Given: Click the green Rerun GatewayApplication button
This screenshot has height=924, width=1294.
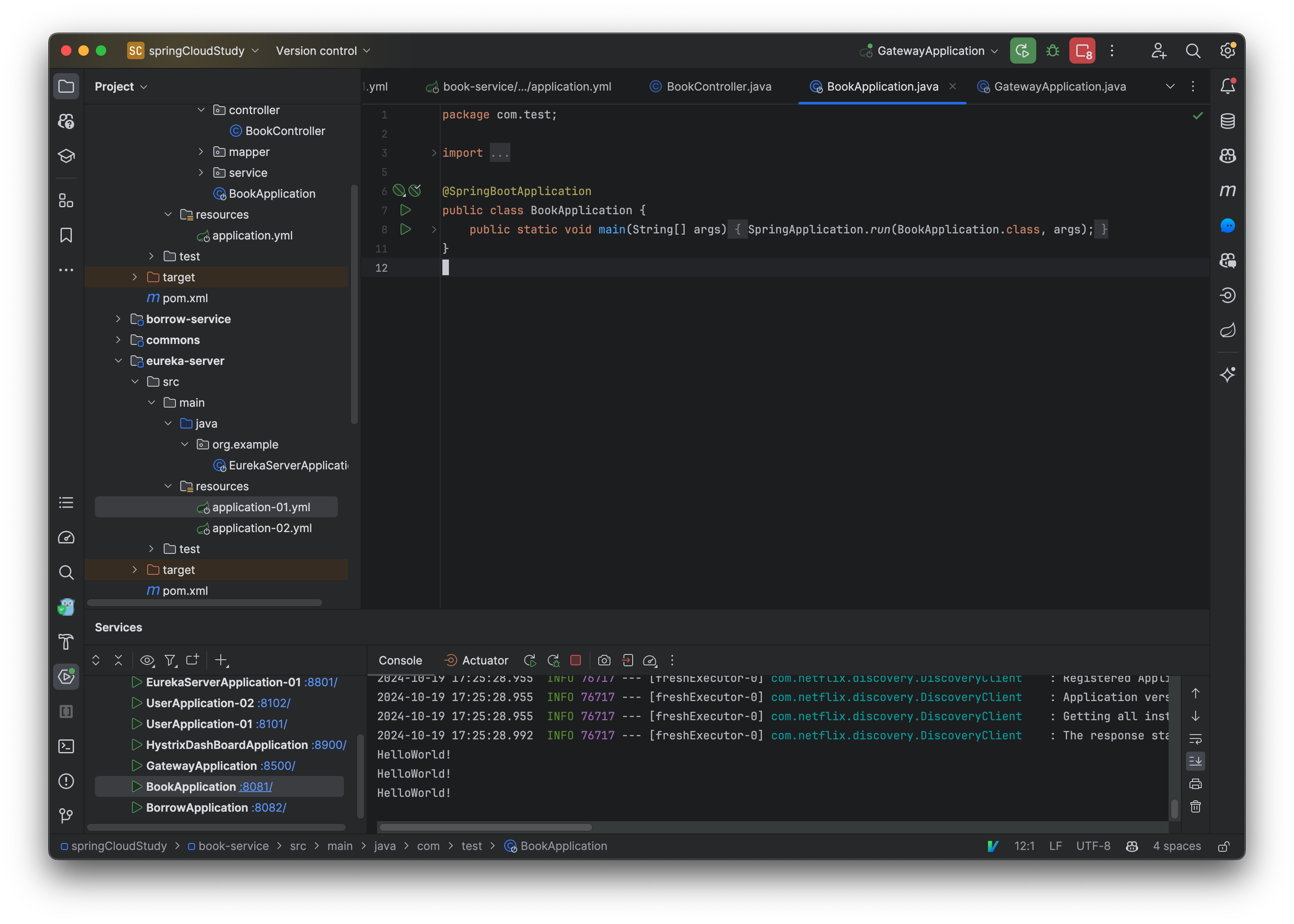Looking at the screenshot, I should pyautogui.click(x=1023, y=51).
